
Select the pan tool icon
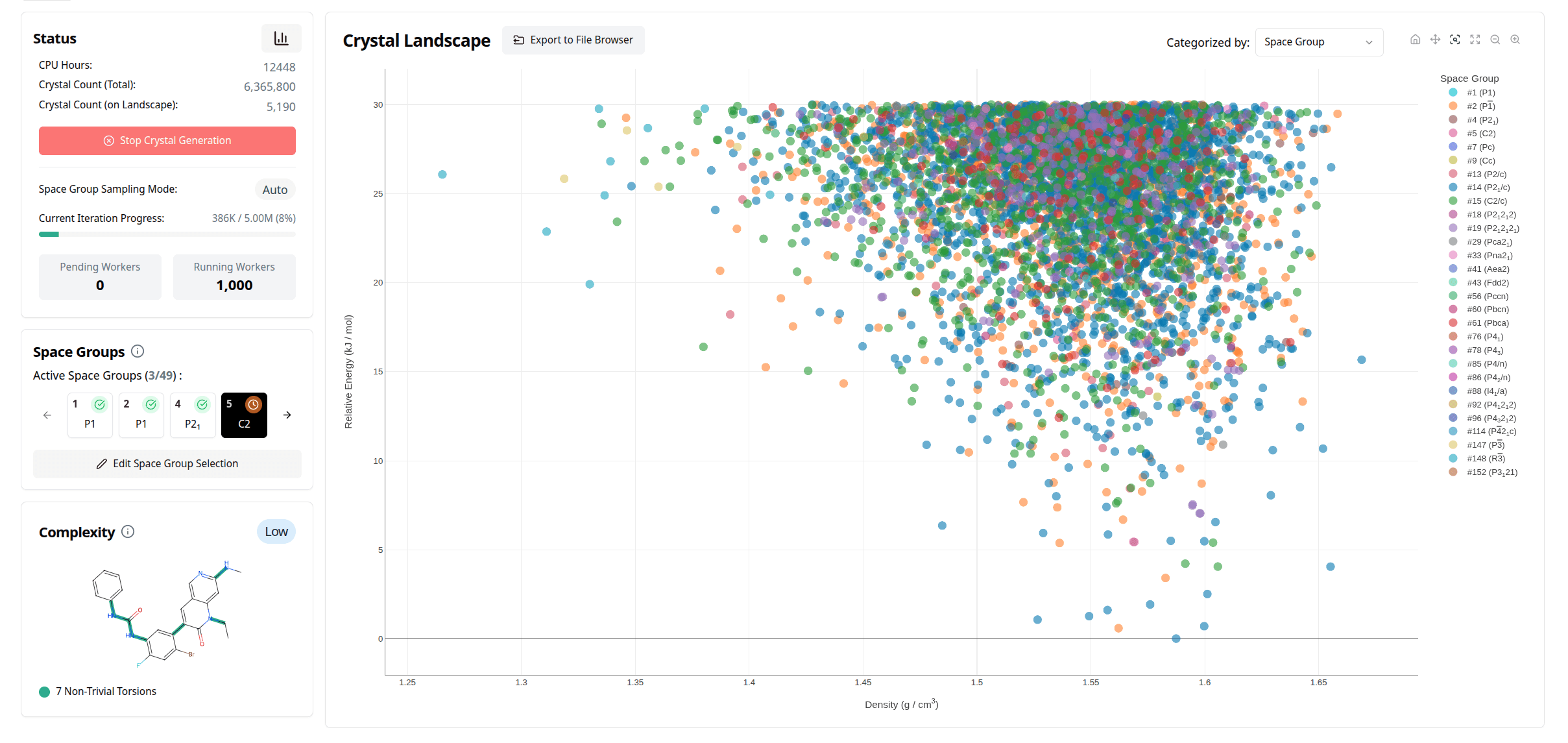(1435, 40)
